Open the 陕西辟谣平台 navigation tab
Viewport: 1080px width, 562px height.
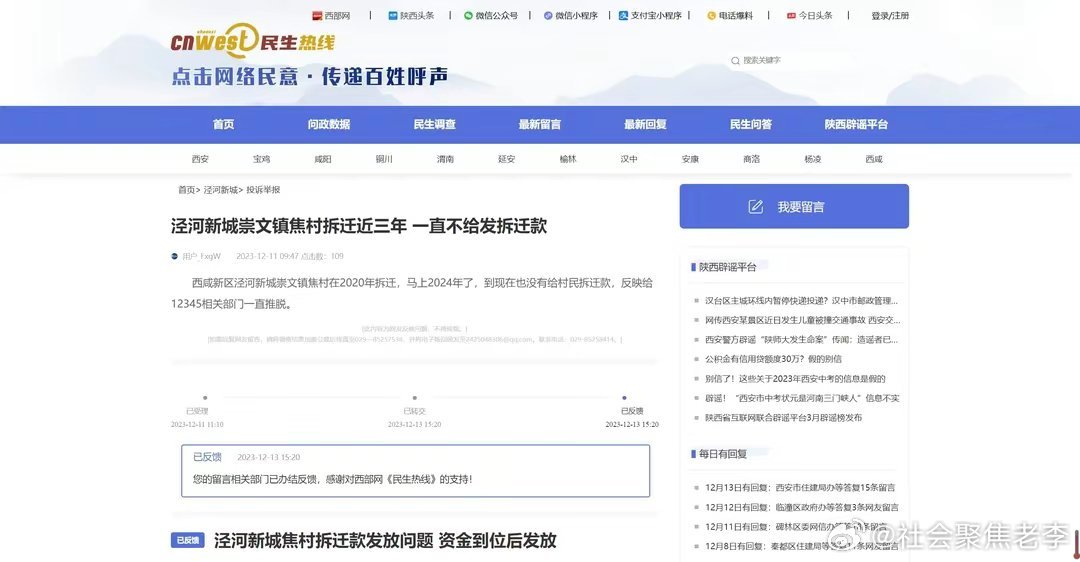point(856,125)
